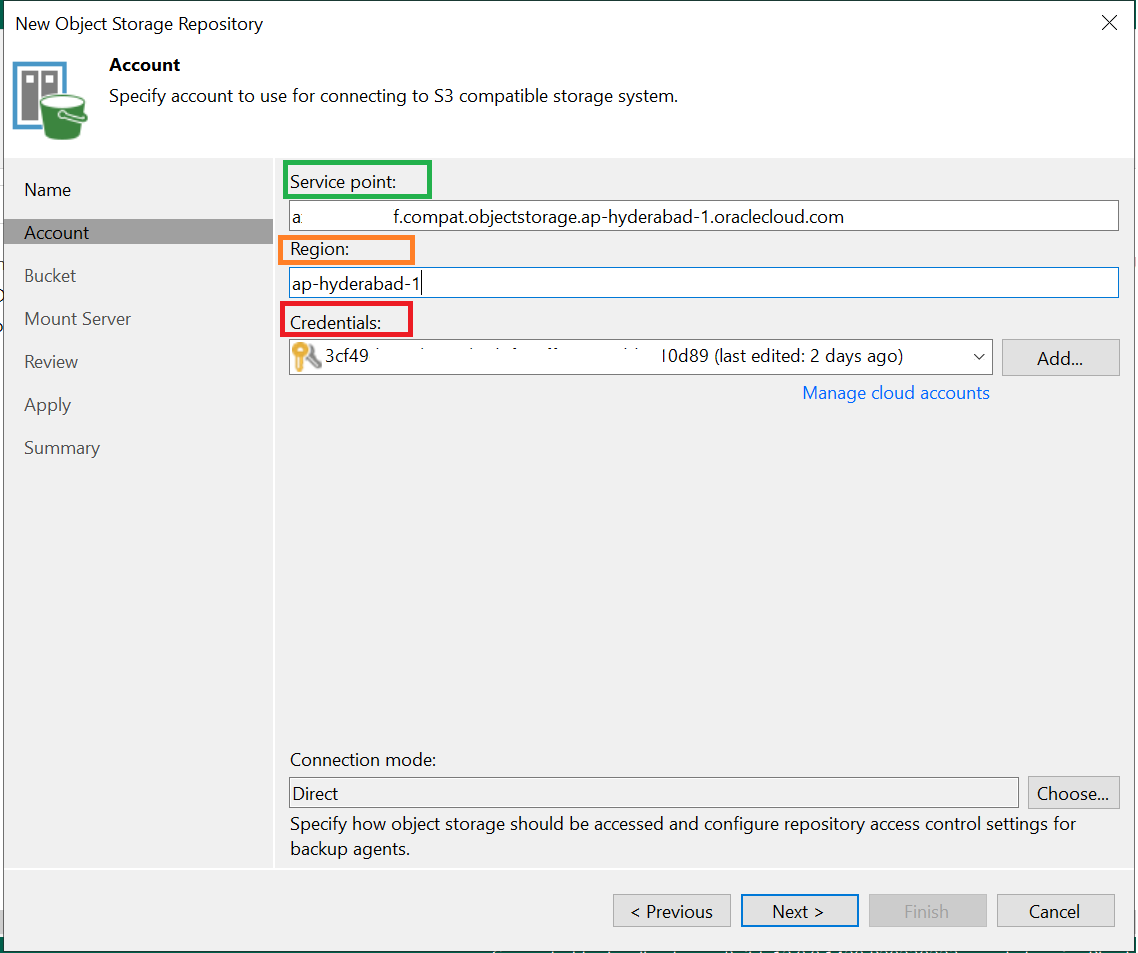Open the Manage cloud accounts link
Screen dimensions: 1138x953
click(x=895, y=392)
